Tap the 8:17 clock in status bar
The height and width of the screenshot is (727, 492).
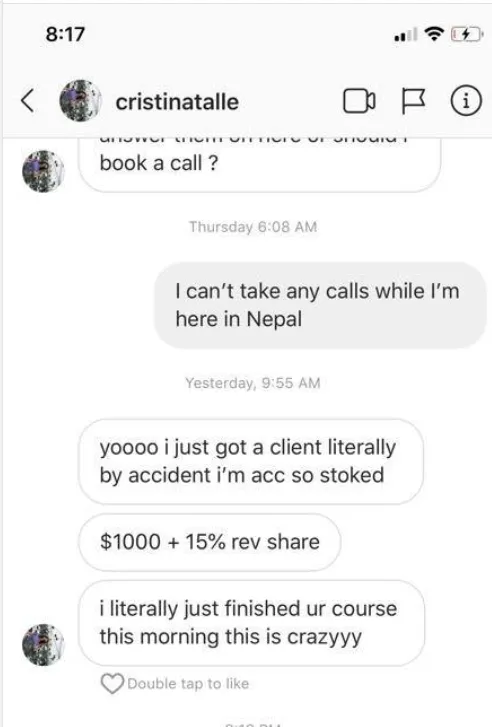(x=65, y=34)
